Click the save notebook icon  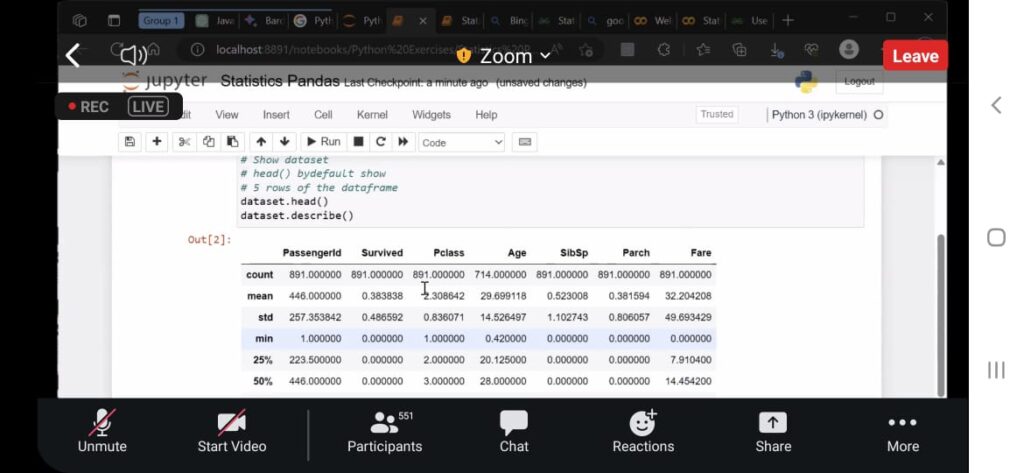(x=130, y=142)
